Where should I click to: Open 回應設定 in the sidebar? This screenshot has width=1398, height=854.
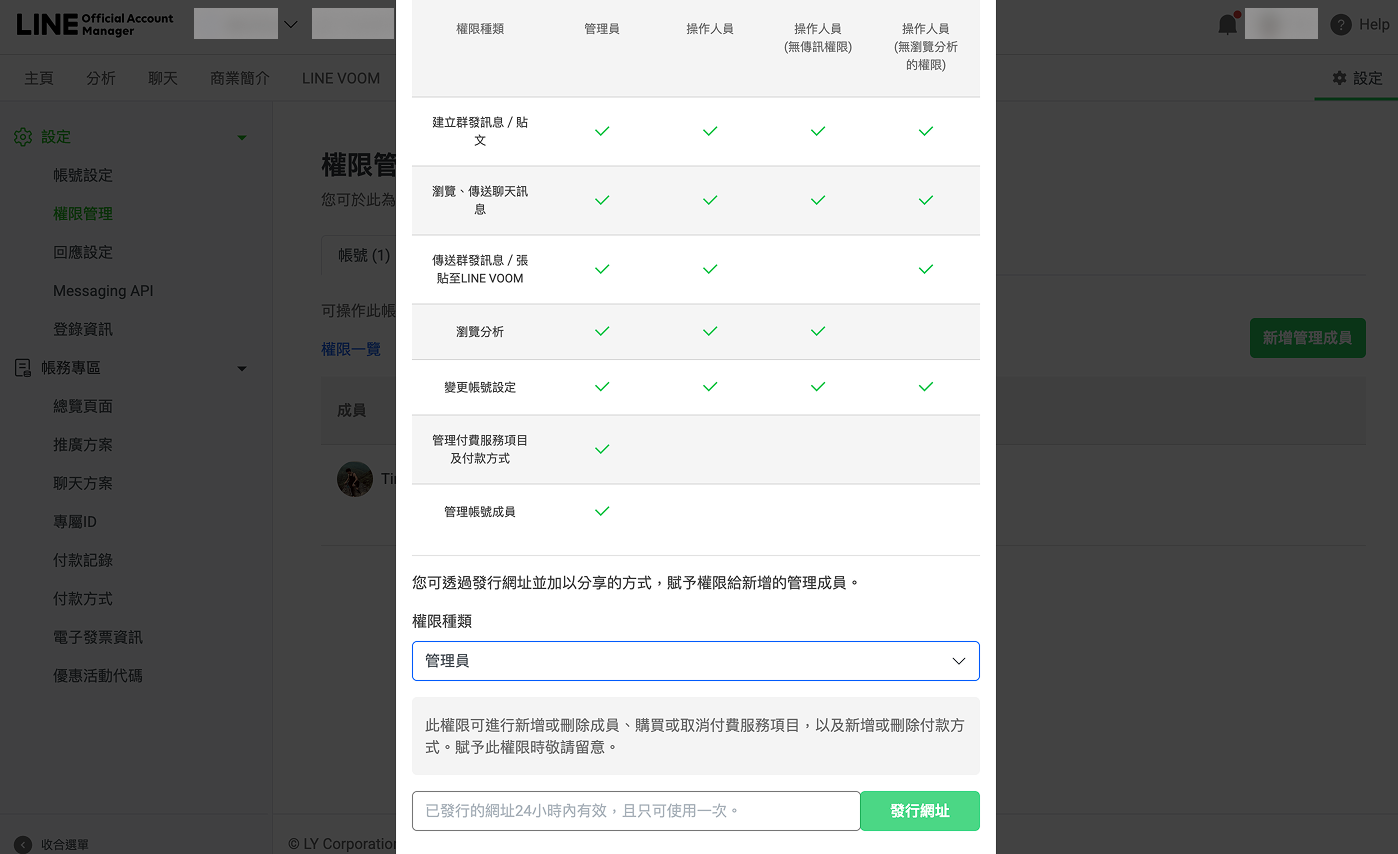[83, 252]
